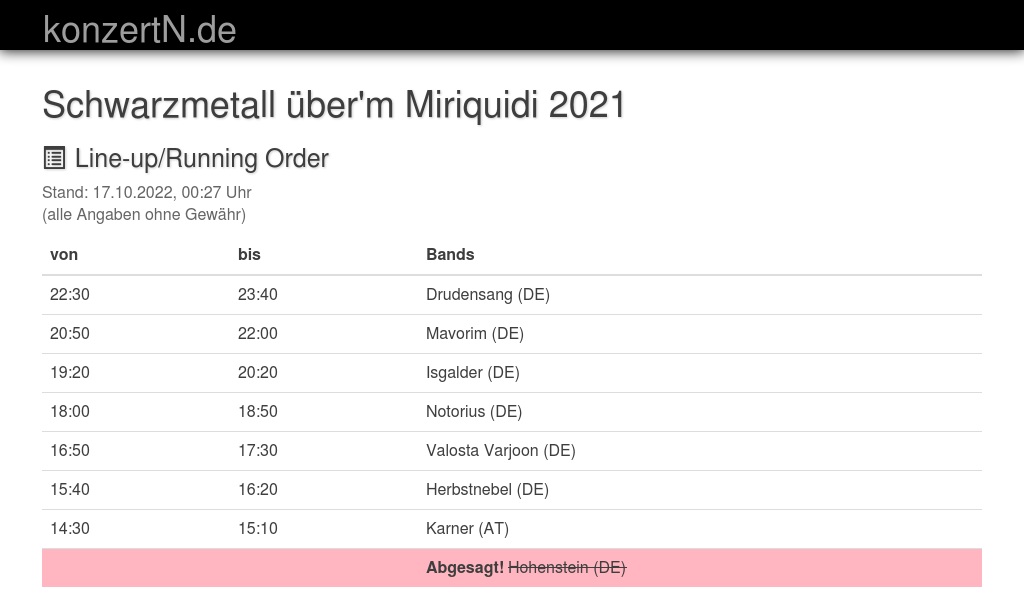Select the Notorius (DE) band entry
The height and width of the screenshot is (607, 1024).
tap(474, 411)
